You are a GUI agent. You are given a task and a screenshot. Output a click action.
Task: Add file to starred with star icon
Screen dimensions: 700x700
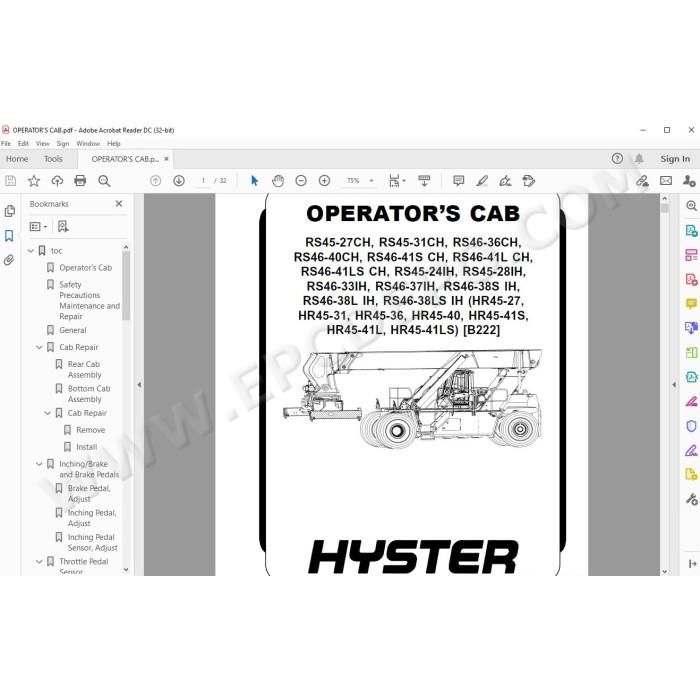click(x=33, y=181)
